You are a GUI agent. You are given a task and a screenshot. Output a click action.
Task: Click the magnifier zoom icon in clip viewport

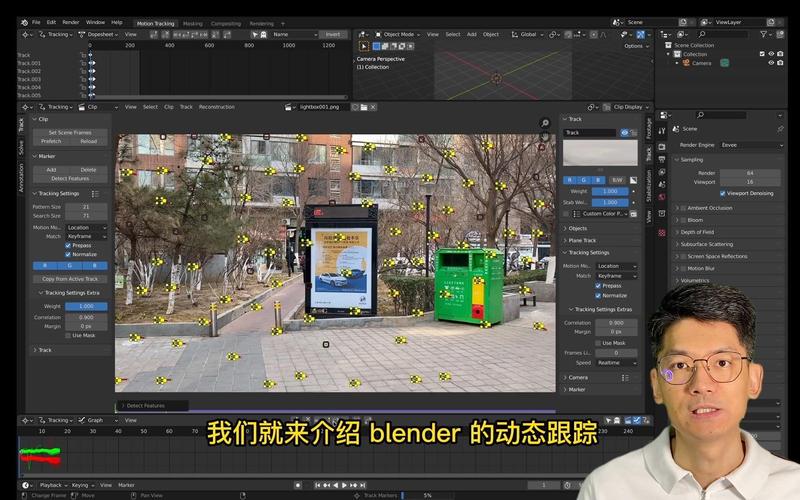pyautogui.click(x=545, y=123)
